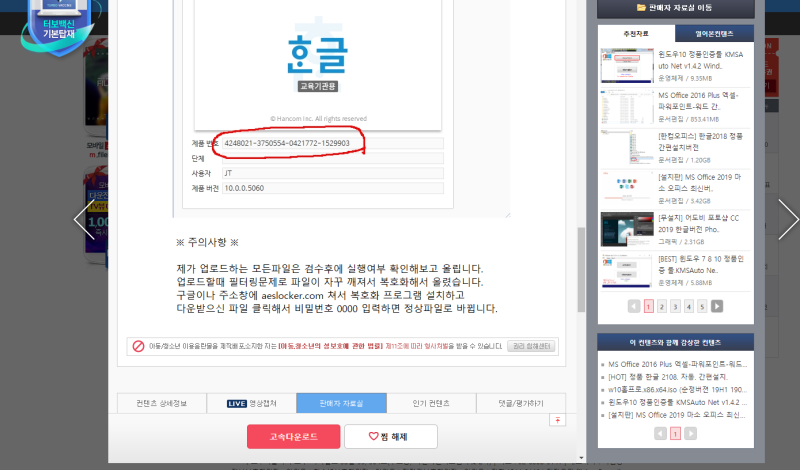The width and height of the screenshot is (800, 470).
Task: Open the [BEST] 윈도우 7 8 10 thumbnail
Action: [627, 270]
